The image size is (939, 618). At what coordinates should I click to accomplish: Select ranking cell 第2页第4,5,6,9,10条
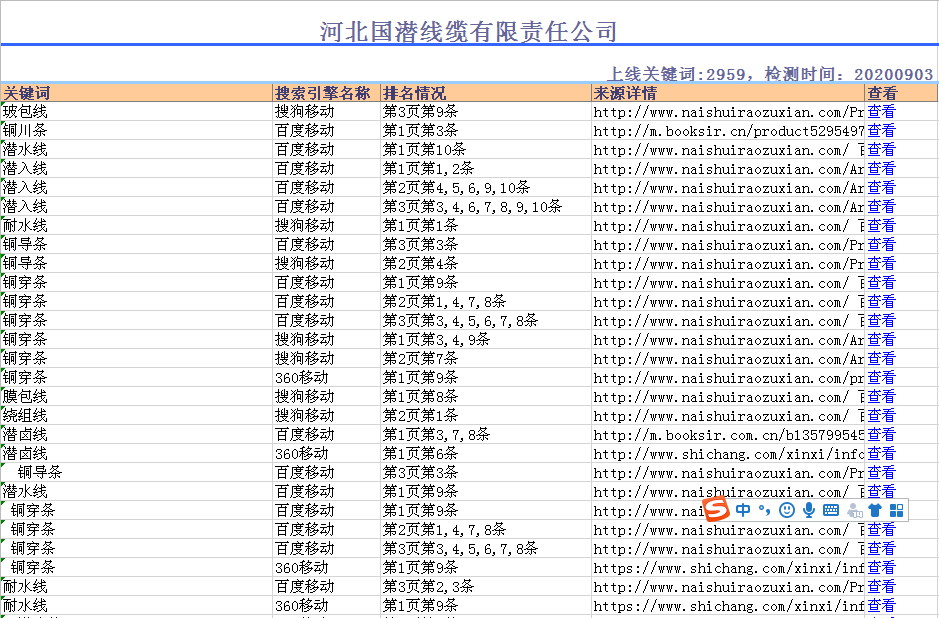(486, 187)
